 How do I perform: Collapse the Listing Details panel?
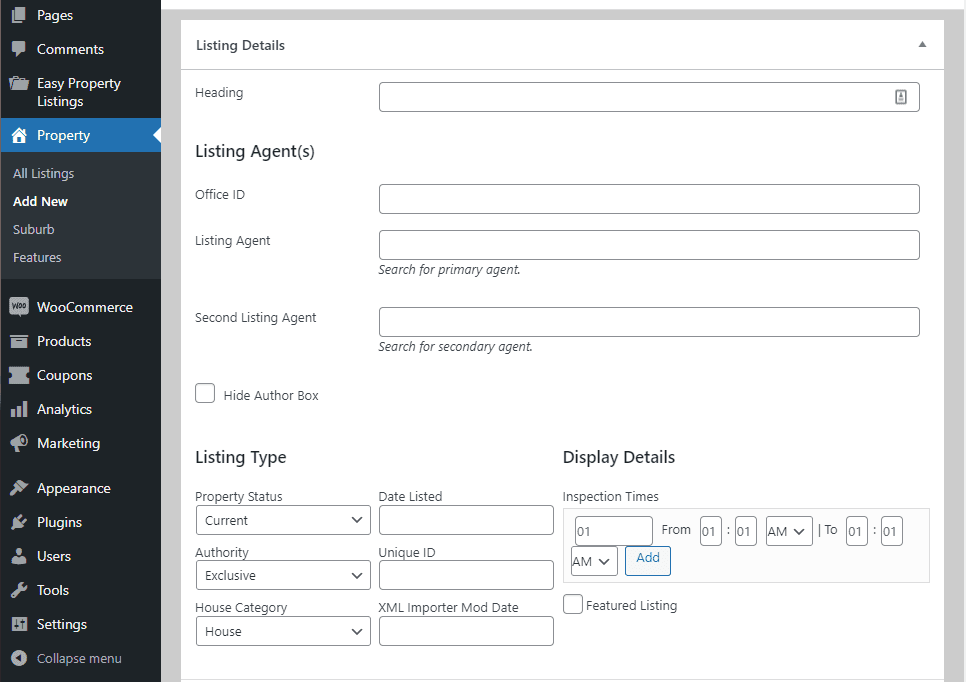923,45
